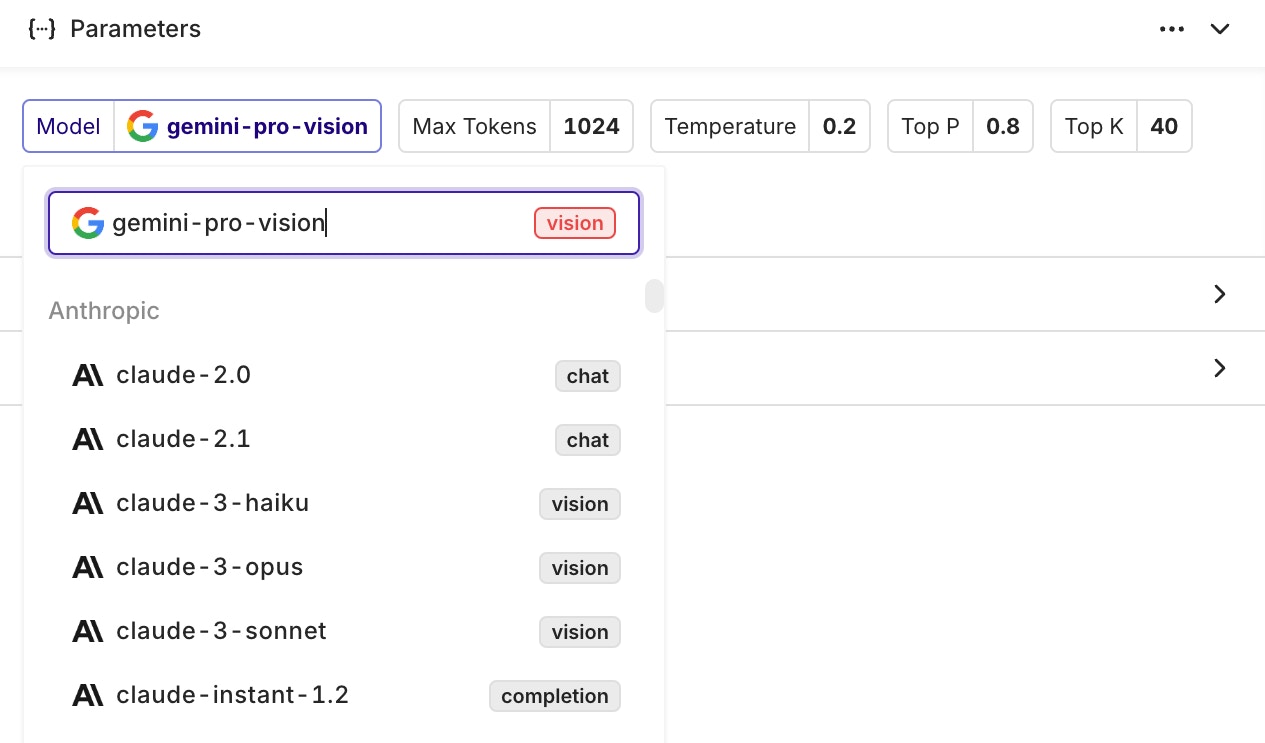Choose claude-3-sonnet model
Viewport: 1265px width, 743px height.
[x=346, y=631]
